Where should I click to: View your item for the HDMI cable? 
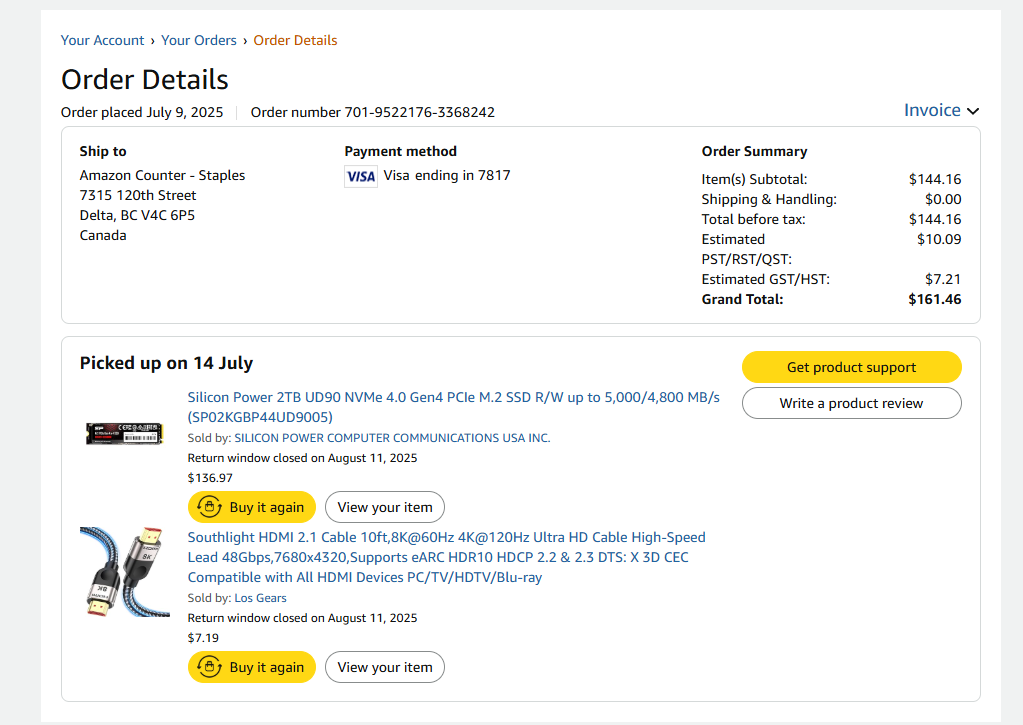(x=384, y=667)
